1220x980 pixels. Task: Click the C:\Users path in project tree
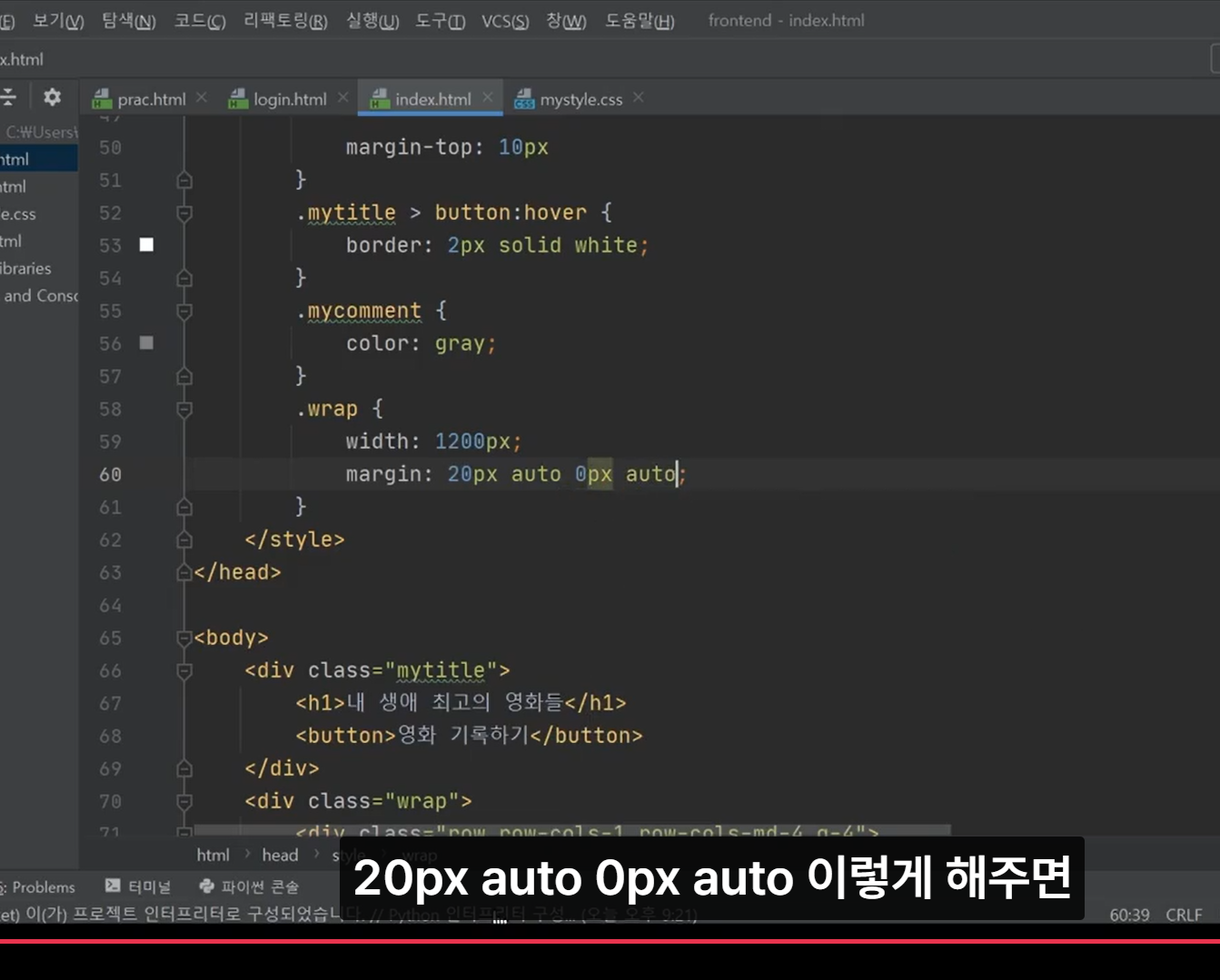(x=42, y=132)
